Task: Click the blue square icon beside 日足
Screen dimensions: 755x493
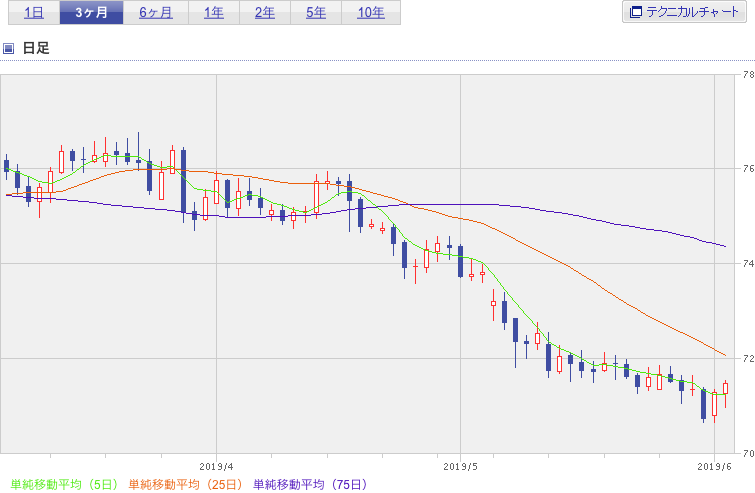Action: [8, 48]
